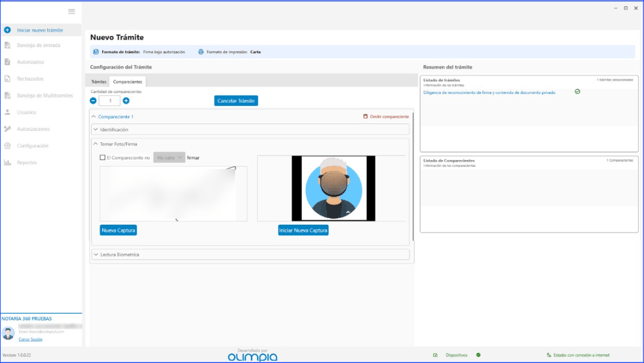Screen dimensions: 644x363
Task: Toggle the El Compareciente no firmar checkbox
Action: pyautogui.click(x=103, y=157)
